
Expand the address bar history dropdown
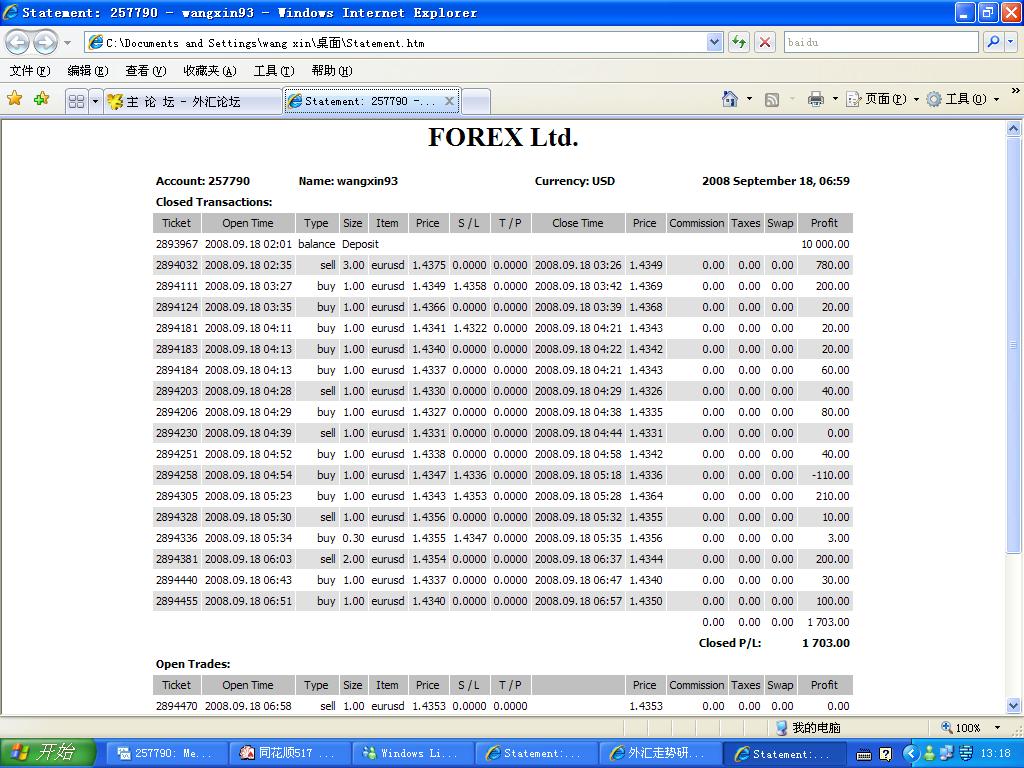coord(714,43)
